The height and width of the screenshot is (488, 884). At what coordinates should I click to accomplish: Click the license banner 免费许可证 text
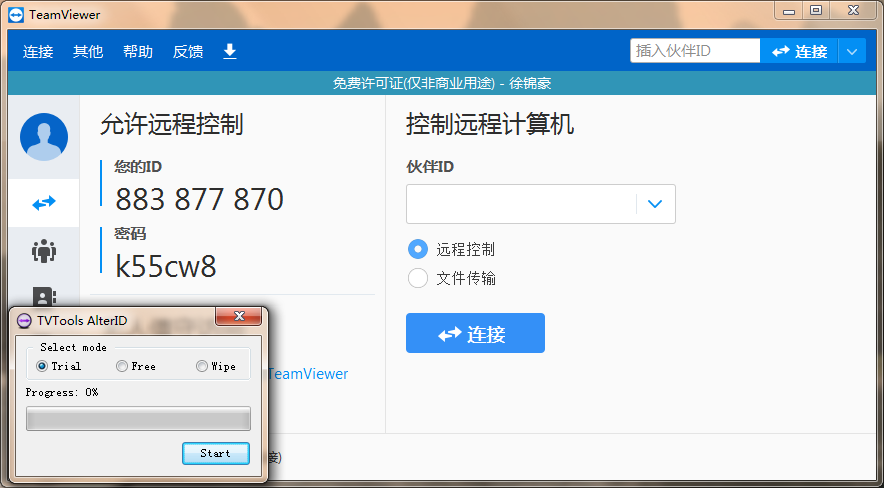coord(442,83)
